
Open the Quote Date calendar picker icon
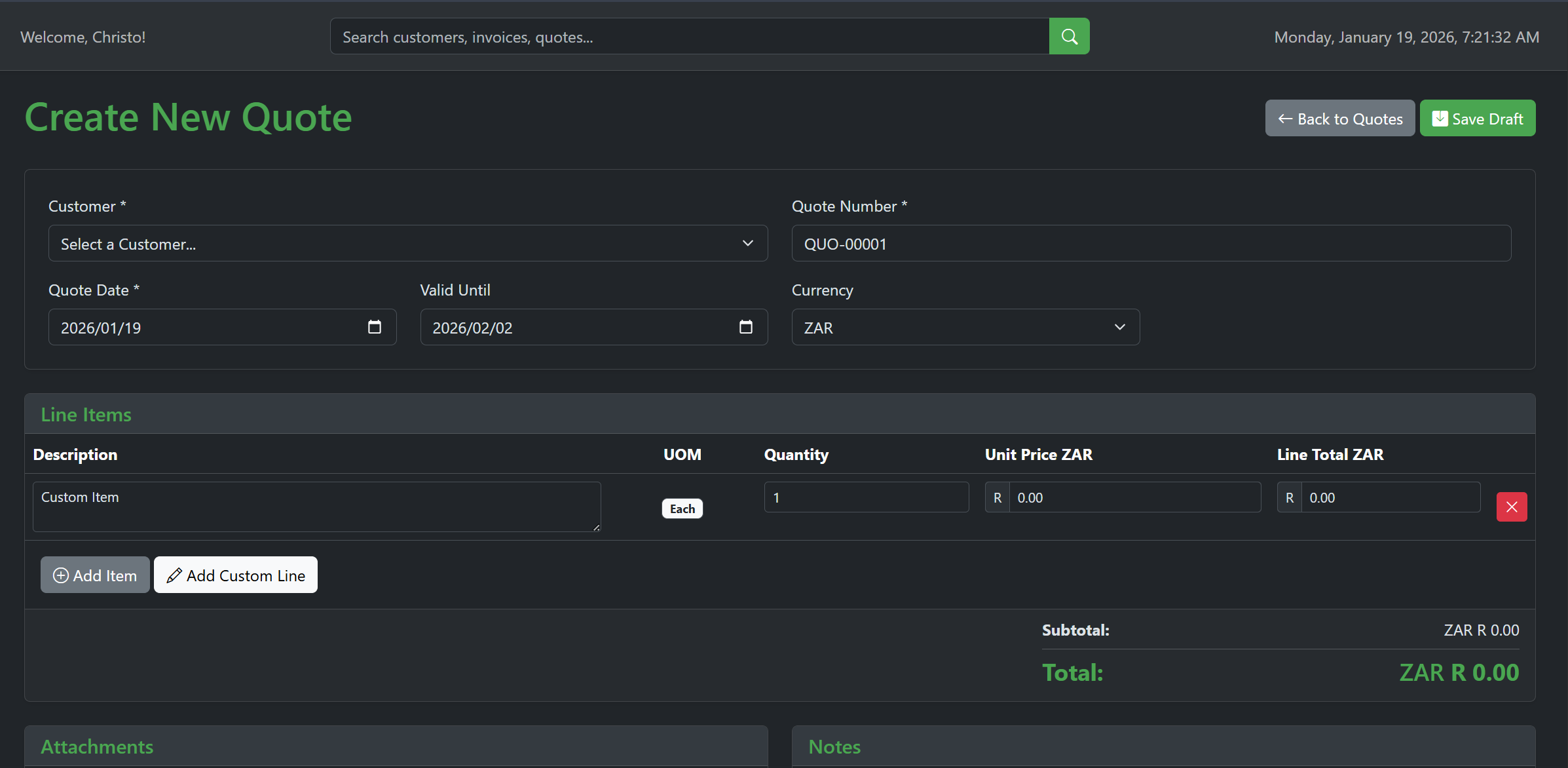click(374, 327)
